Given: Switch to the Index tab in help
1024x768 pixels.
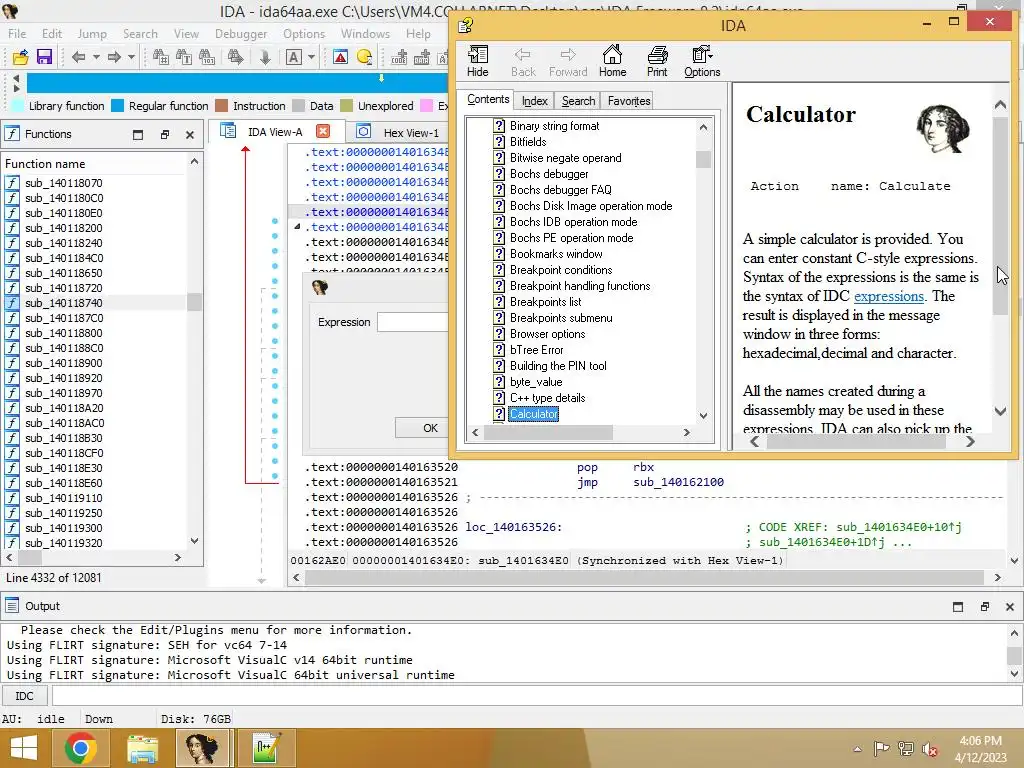Looking at the screenshot, I should point(534,101).
